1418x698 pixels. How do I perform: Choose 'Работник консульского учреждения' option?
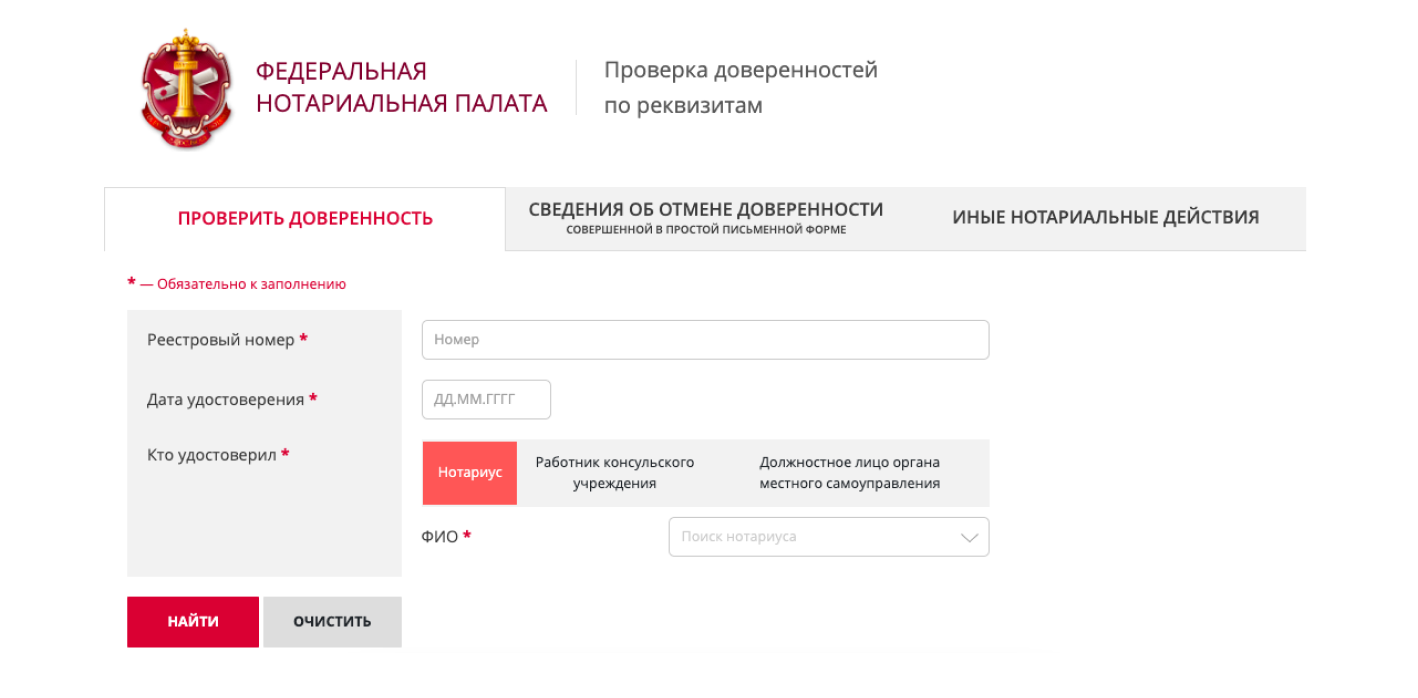coord(615,473)
